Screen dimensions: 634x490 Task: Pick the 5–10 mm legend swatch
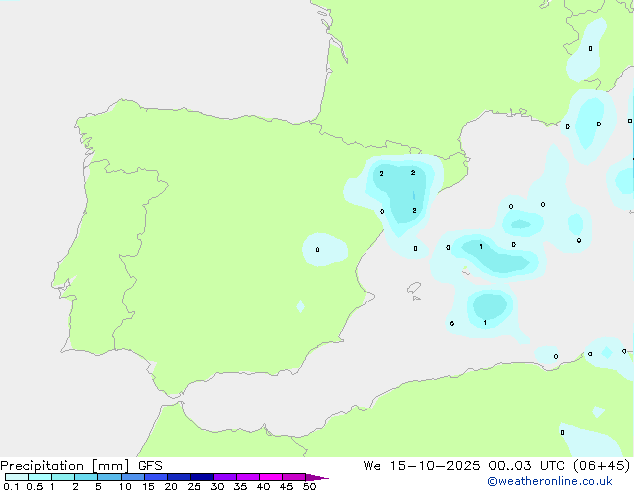pos(109,477)
